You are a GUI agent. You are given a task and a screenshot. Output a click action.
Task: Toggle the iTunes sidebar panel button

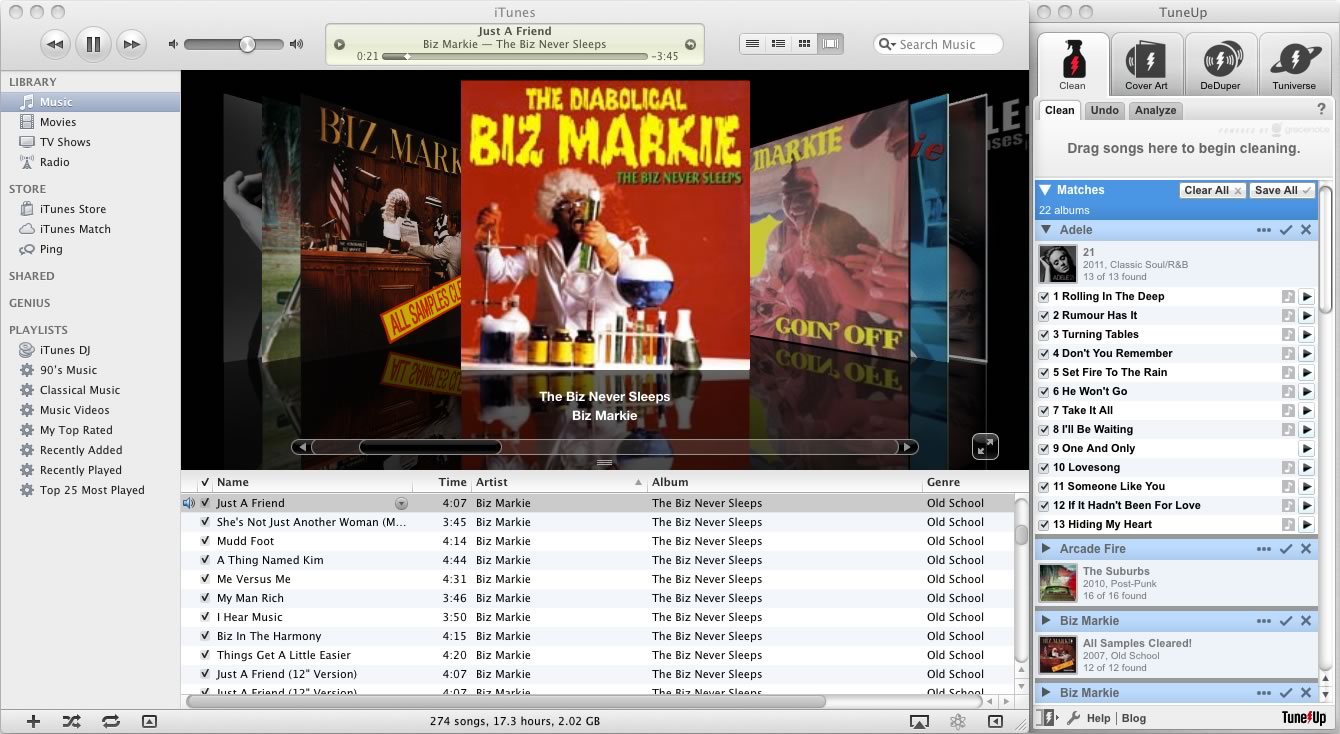995,721
